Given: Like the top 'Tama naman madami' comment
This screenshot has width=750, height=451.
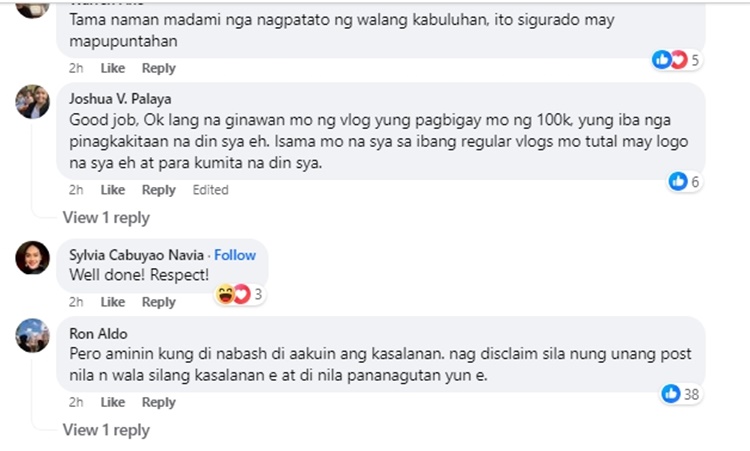Looking at the screenshot, I should click(x=113, y=68).
